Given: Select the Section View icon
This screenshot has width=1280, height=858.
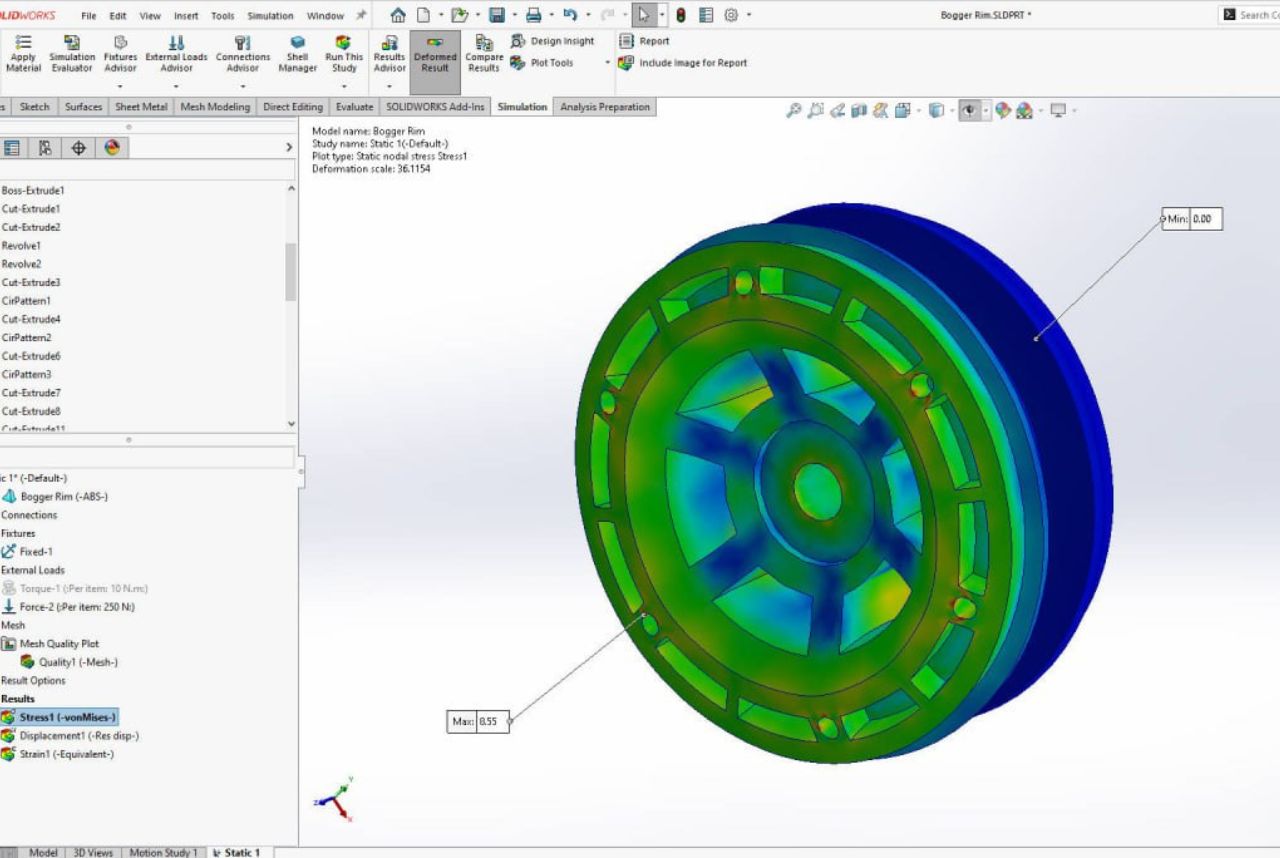Looking at the screenshot, I should tap(859, 111).
